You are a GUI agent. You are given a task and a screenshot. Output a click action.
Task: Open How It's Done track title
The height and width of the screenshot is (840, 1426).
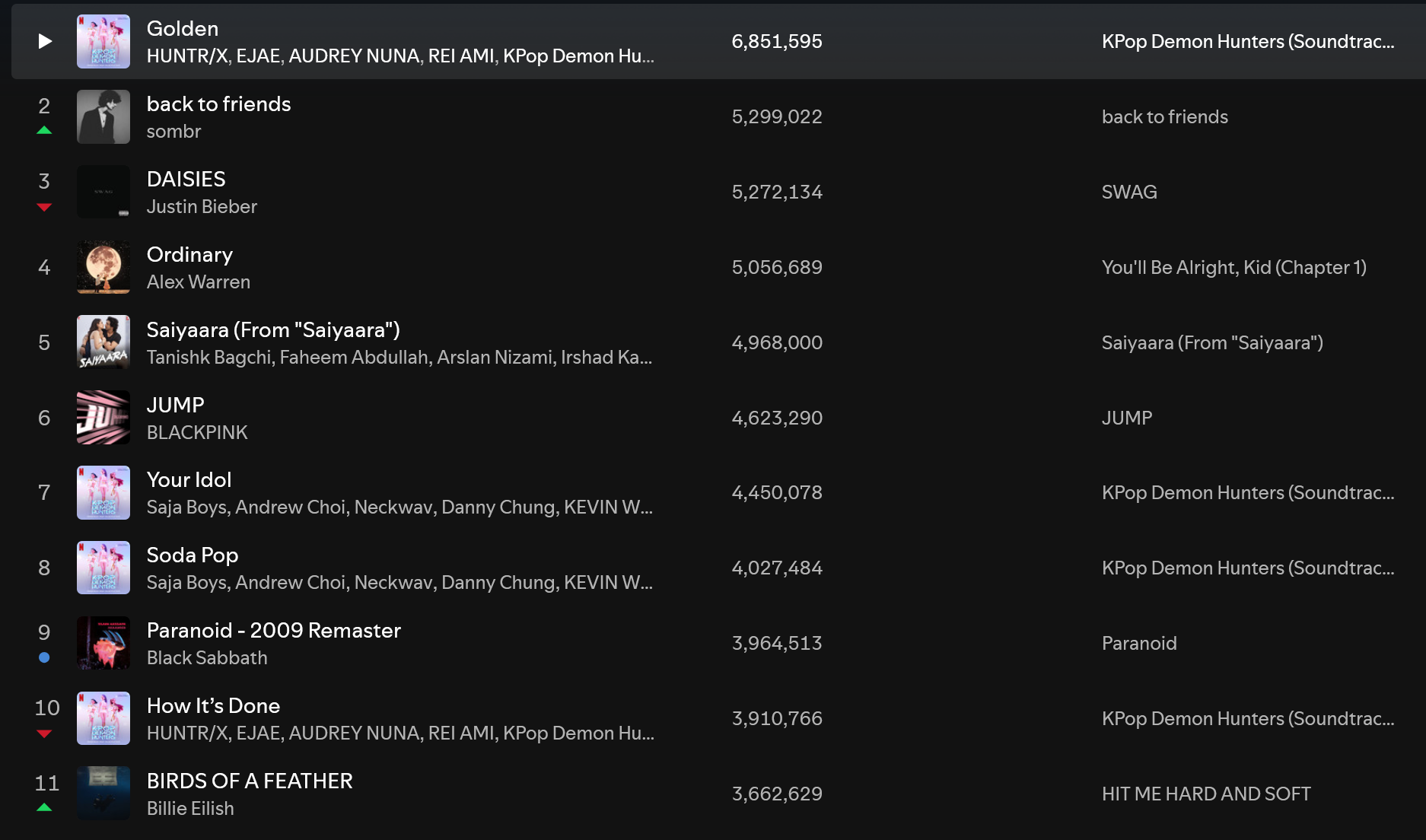pyautogui.click(x=213, y=705)
